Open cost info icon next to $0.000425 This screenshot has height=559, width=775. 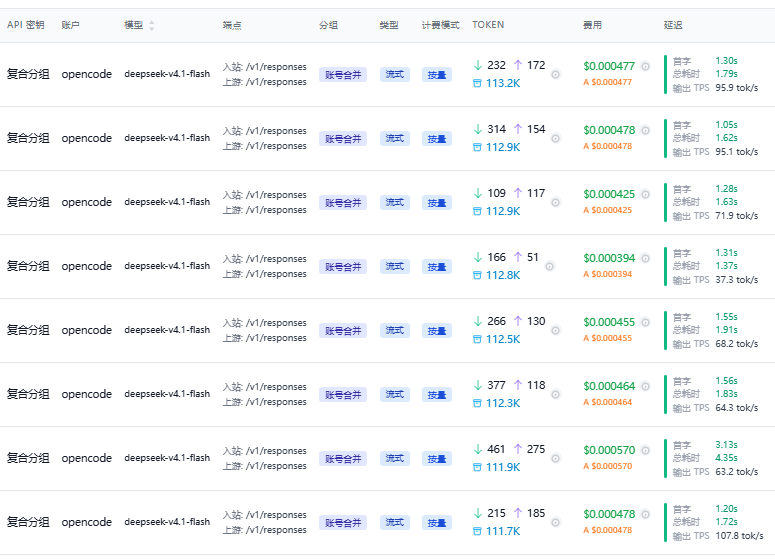click(x=646, y=194)
